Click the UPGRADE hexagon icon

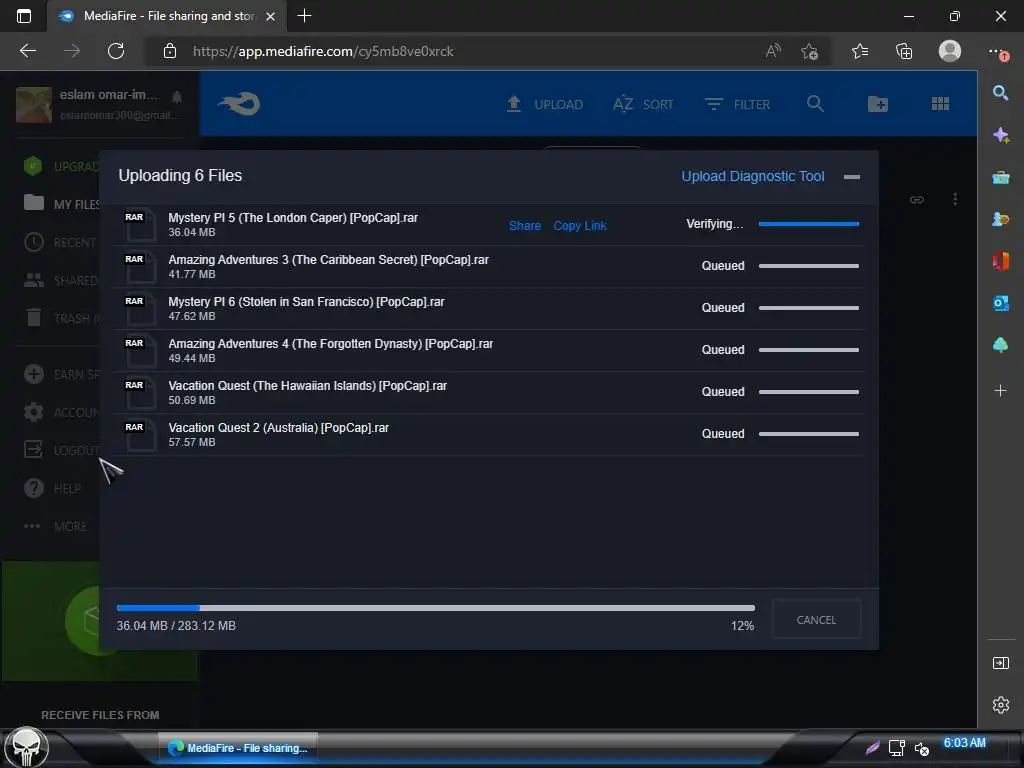coord(33,166)
